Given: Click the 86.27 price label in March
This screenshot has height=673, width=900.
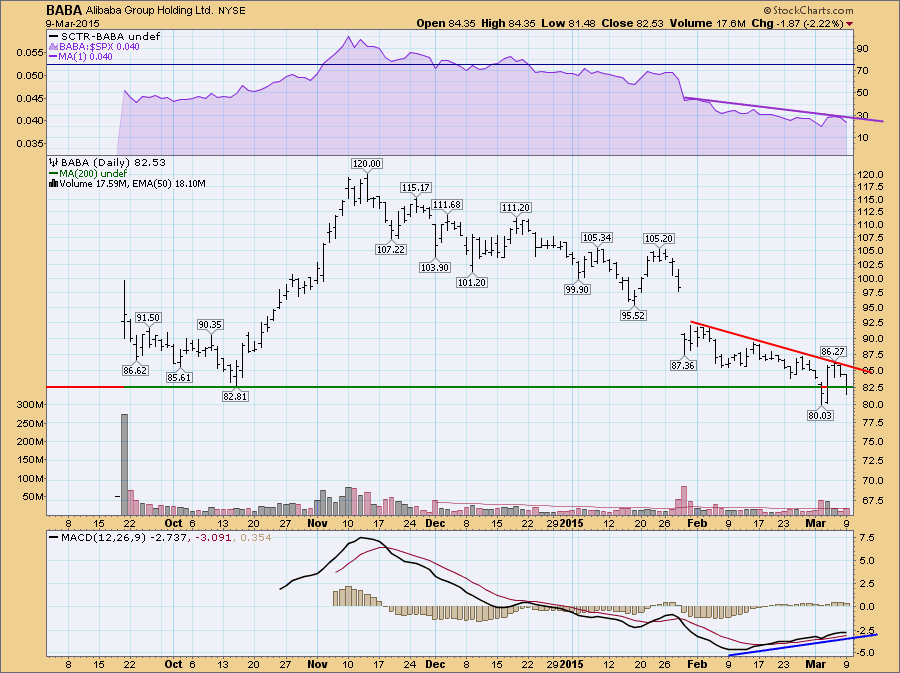Looking at the screenshot, I should 833,352.
